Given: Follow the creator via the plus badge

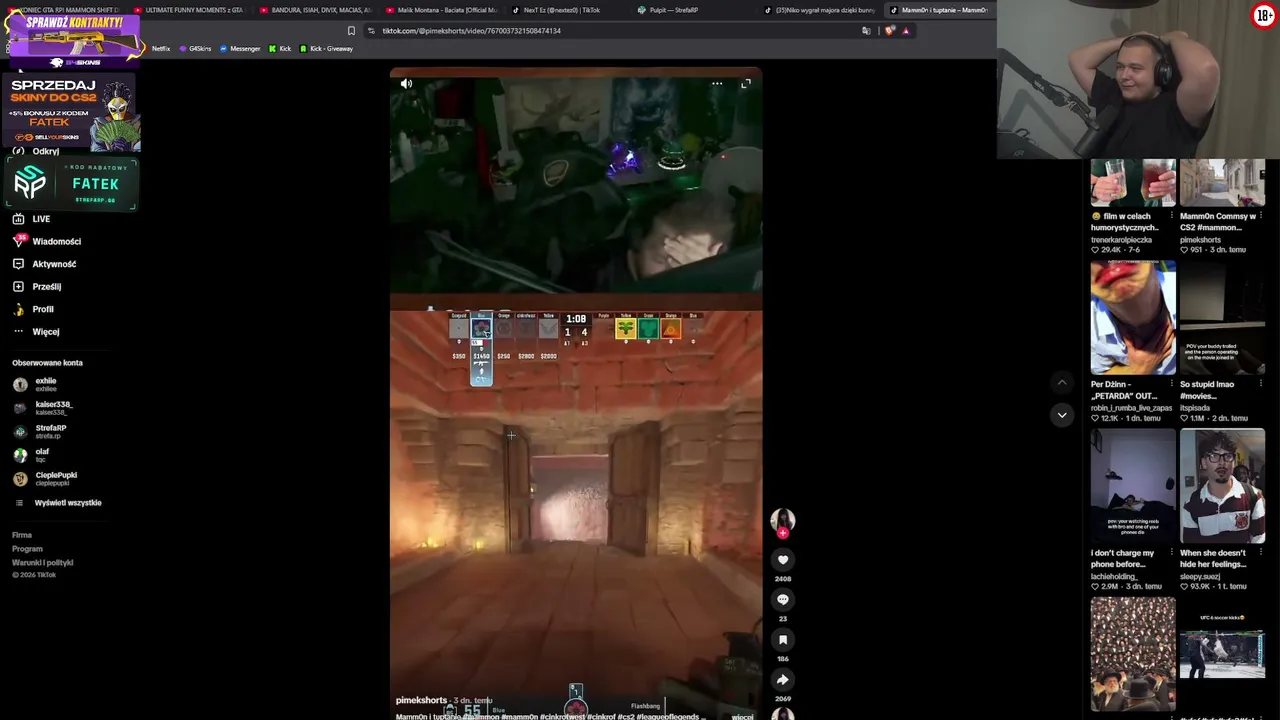Looking at the screenshot, I should tap(783, 533).
